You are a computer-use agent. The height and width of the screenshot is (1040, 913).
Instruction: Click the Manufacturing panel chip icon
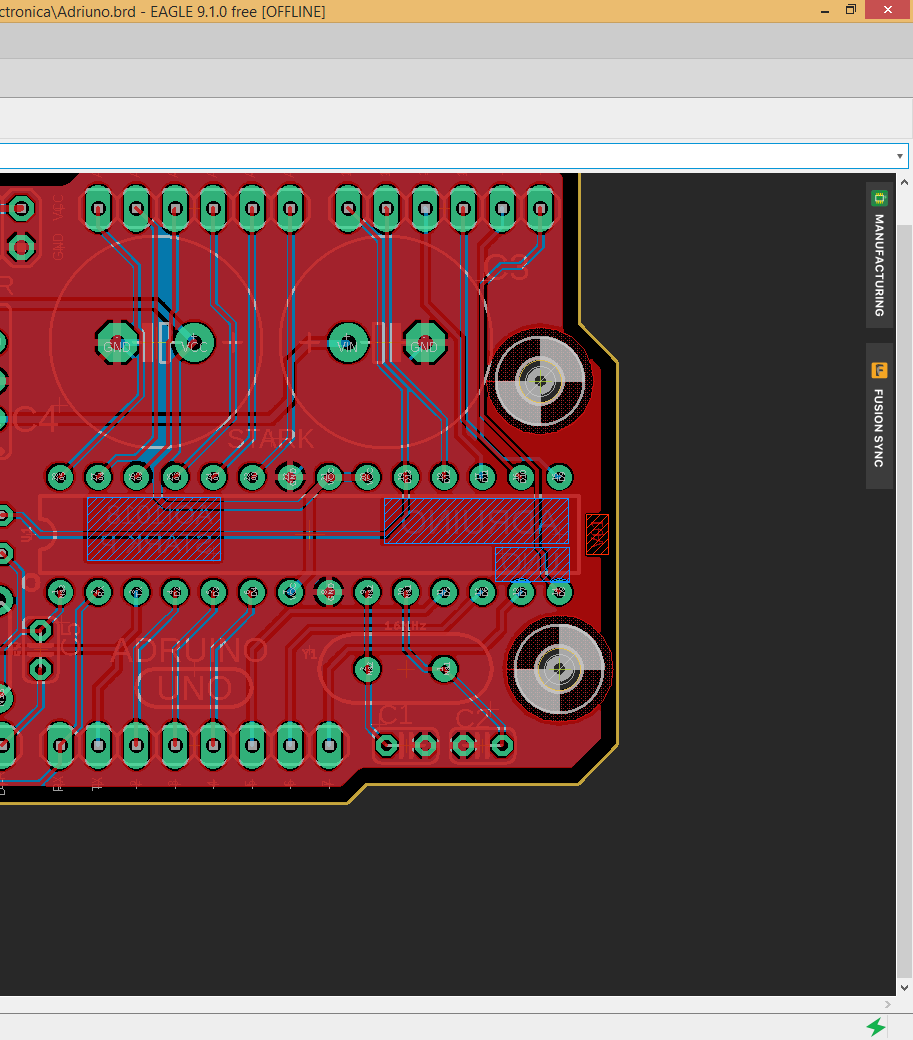(x=879, y=198)
